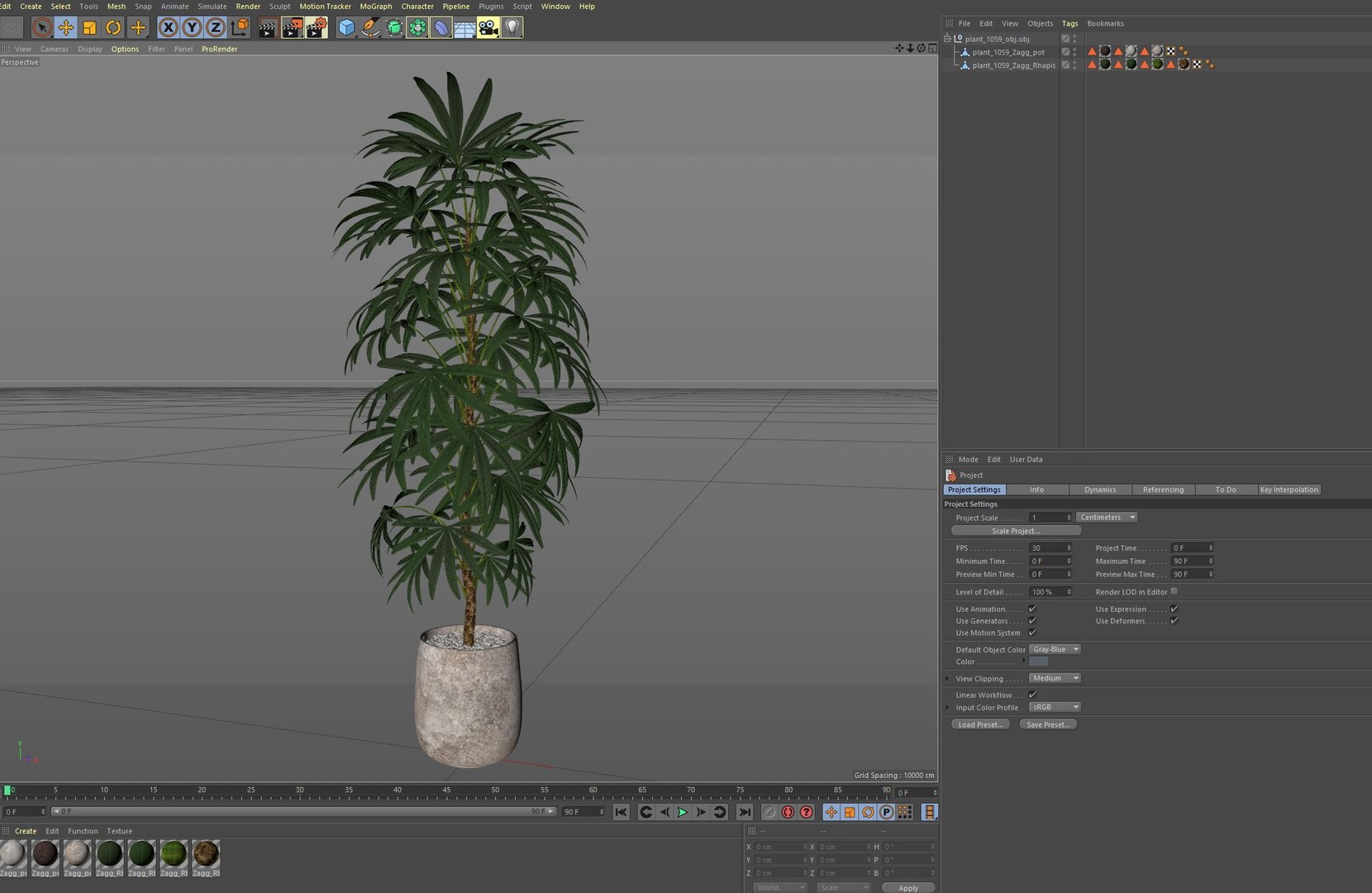Click the coordinate system cube icon
1372x893 pixels.
click(x=240, y=27)
